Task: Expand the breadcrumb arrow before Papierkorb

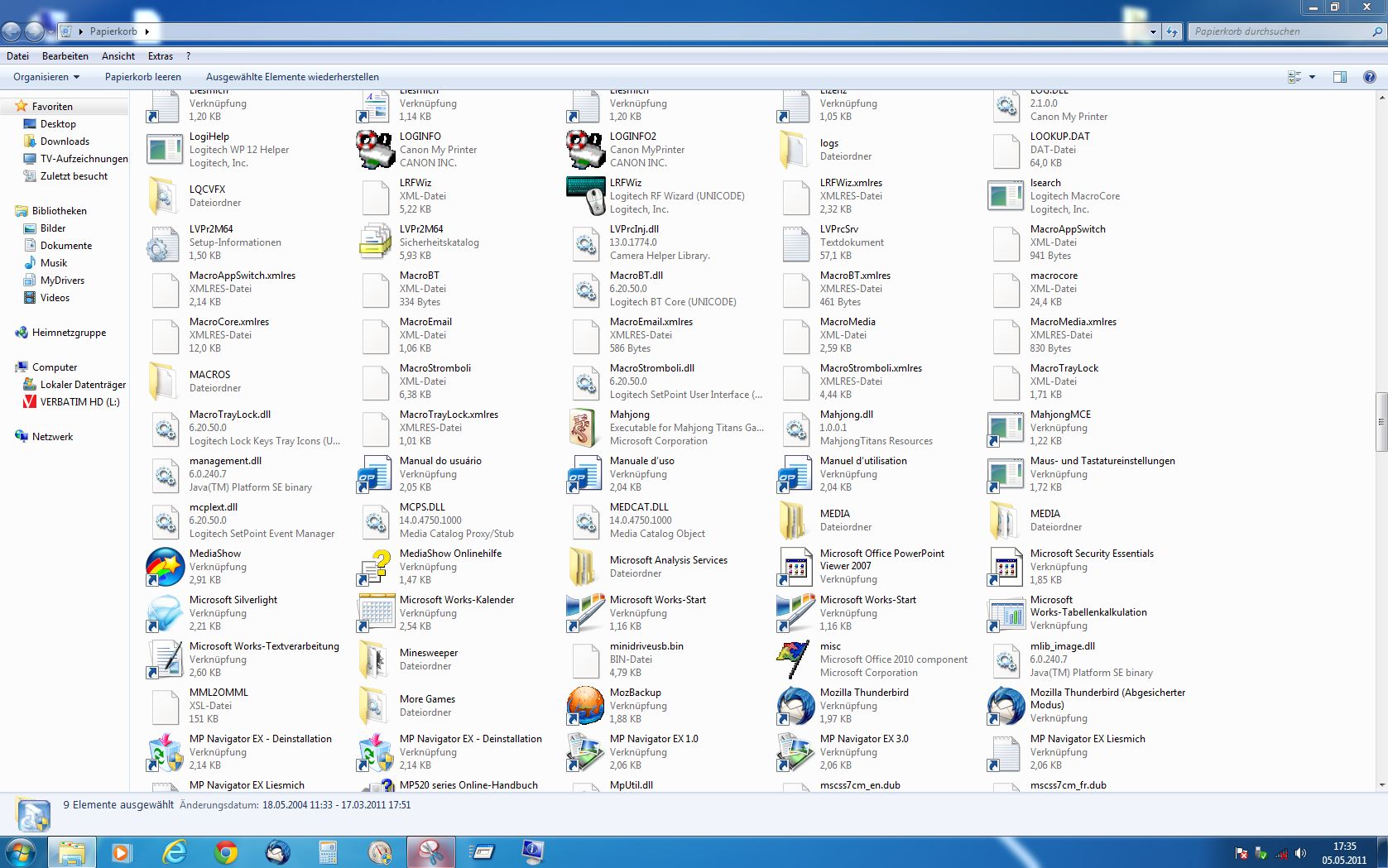Action: coord(81,31)
